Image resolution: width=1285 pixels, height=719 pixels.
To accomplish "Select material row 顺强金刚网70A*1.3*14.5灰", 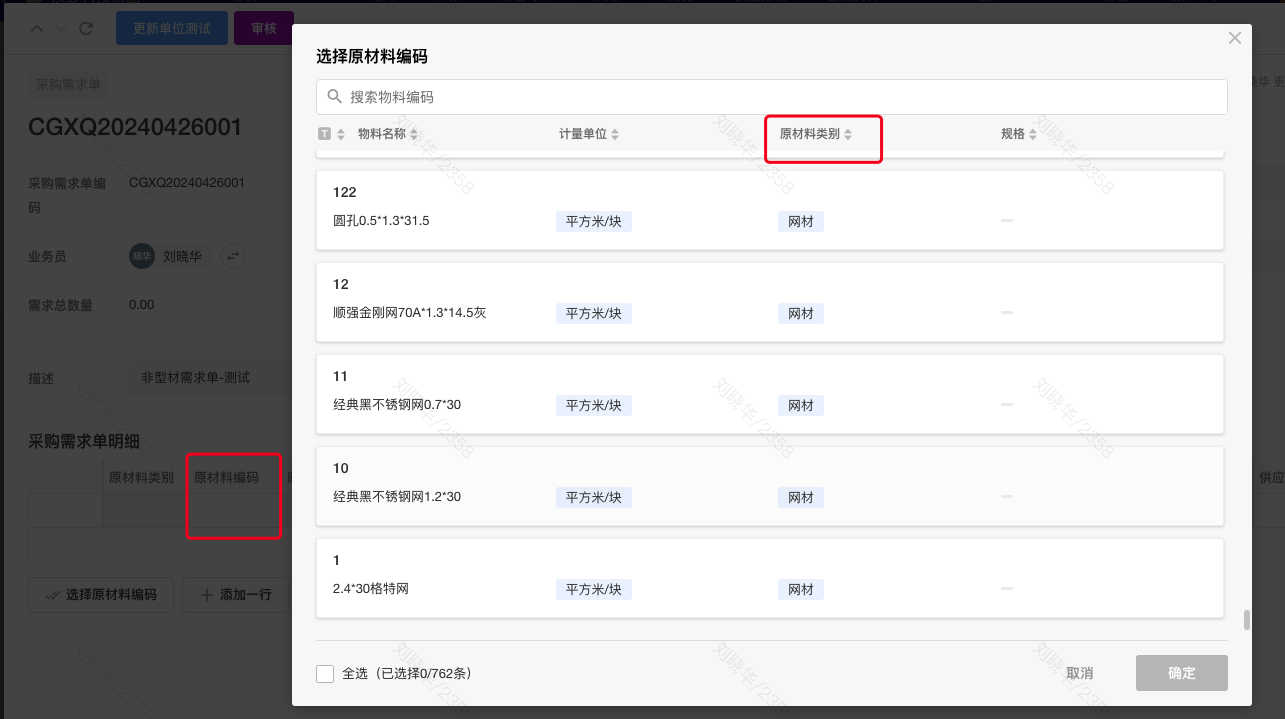I will (x=770, y=302).
